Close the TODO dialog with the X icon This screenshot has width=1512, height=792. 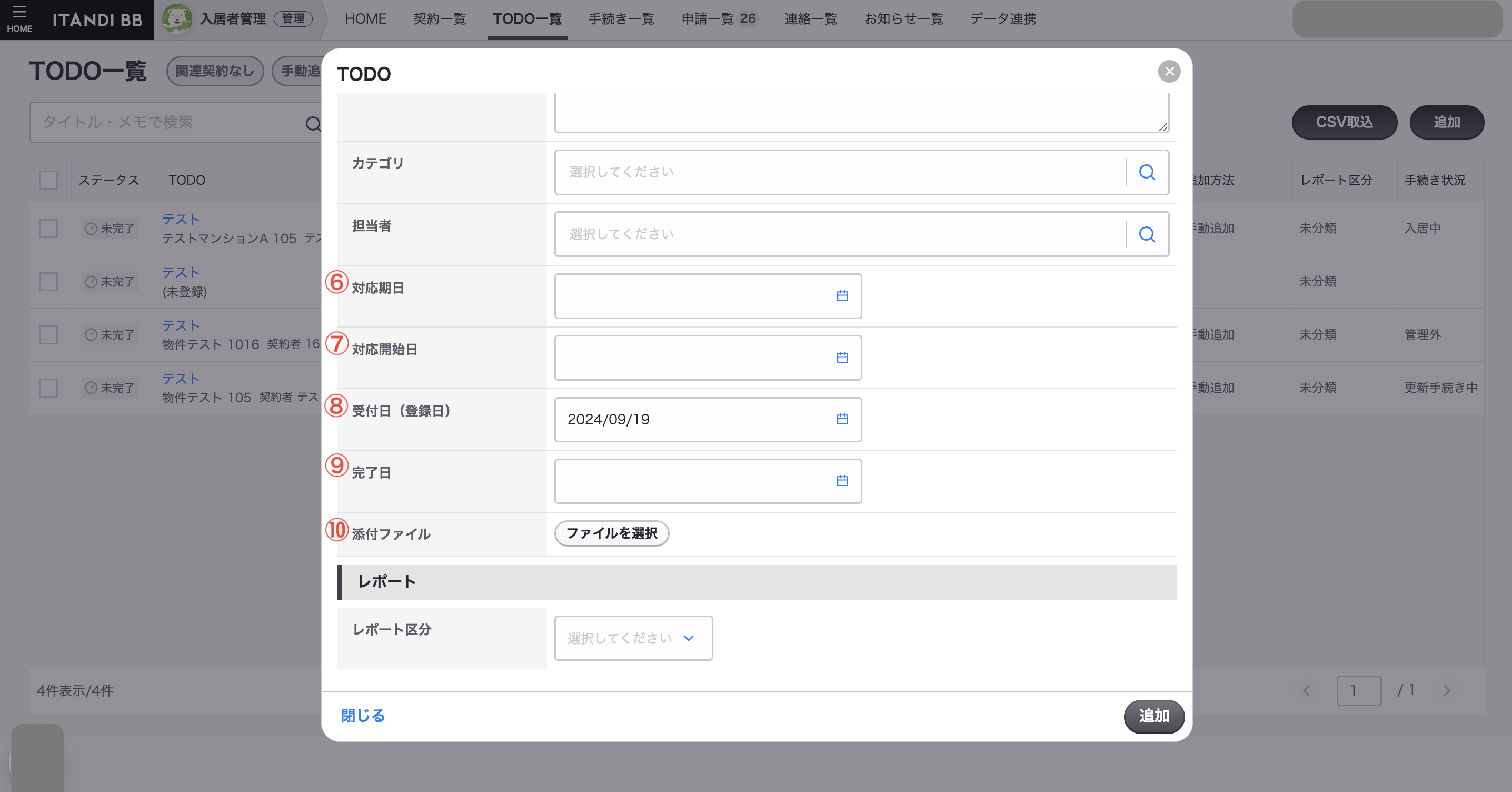[x=1169, y=72]
